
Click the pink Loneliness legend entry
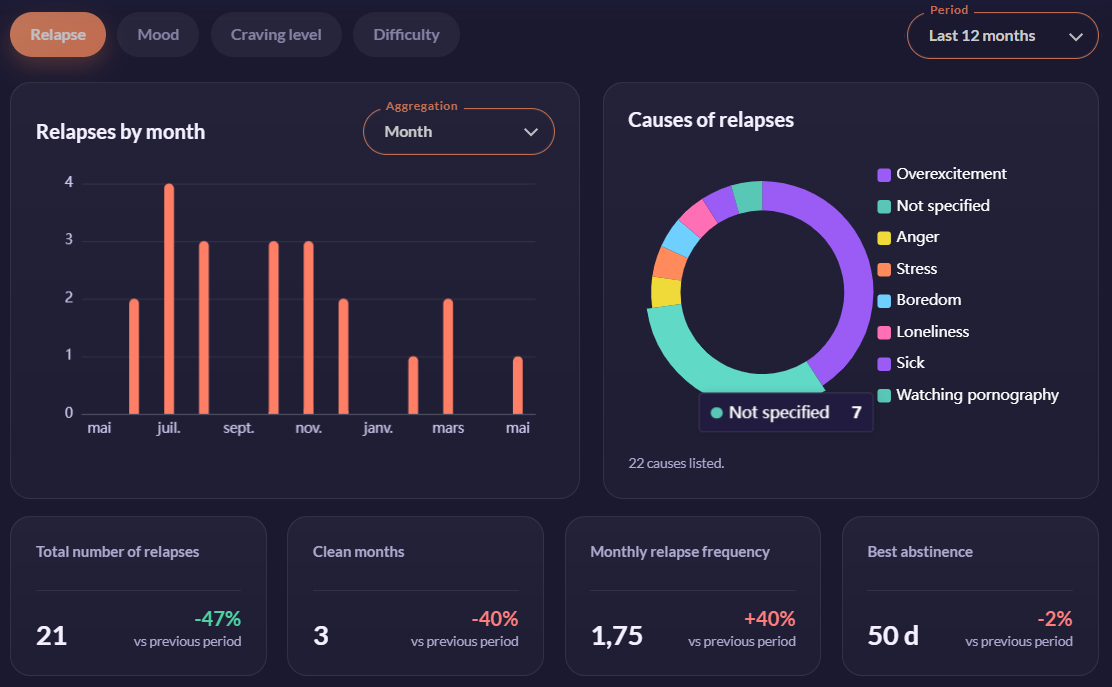pyautogui.click(x=923, y=332)
